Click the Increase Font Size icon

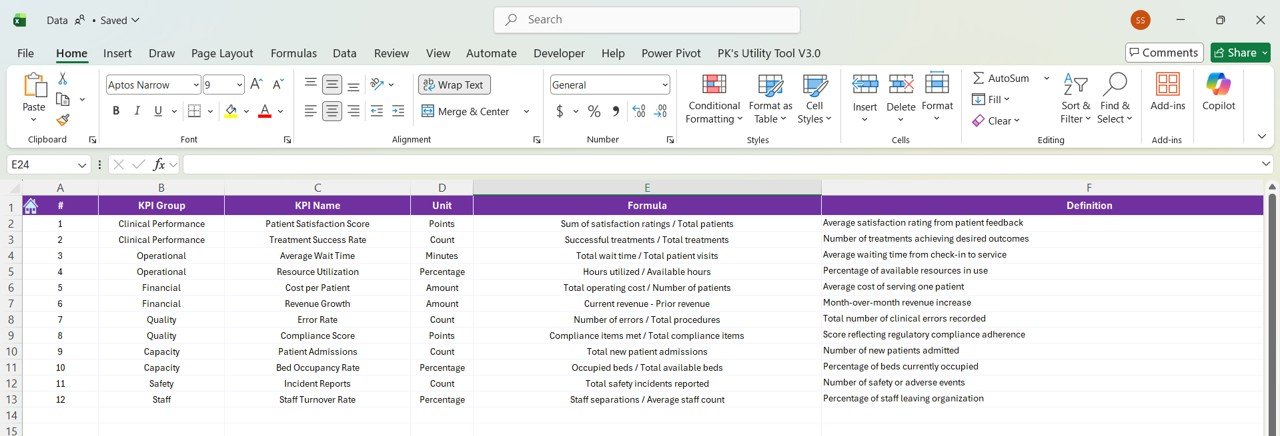(x=257, y=85)
